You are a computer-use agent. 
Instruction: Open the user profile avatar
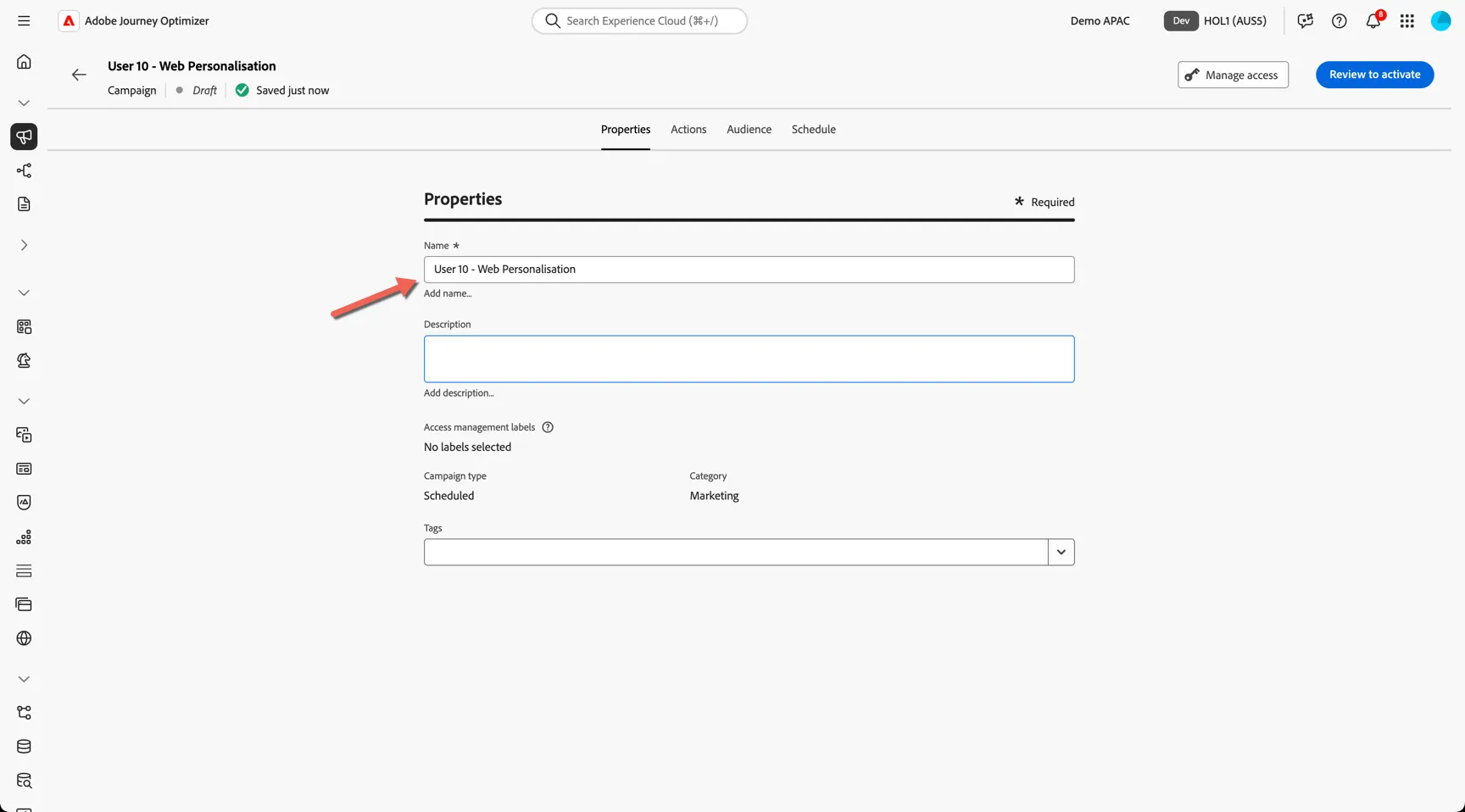pyautogui.click(x=1441, y=20)
